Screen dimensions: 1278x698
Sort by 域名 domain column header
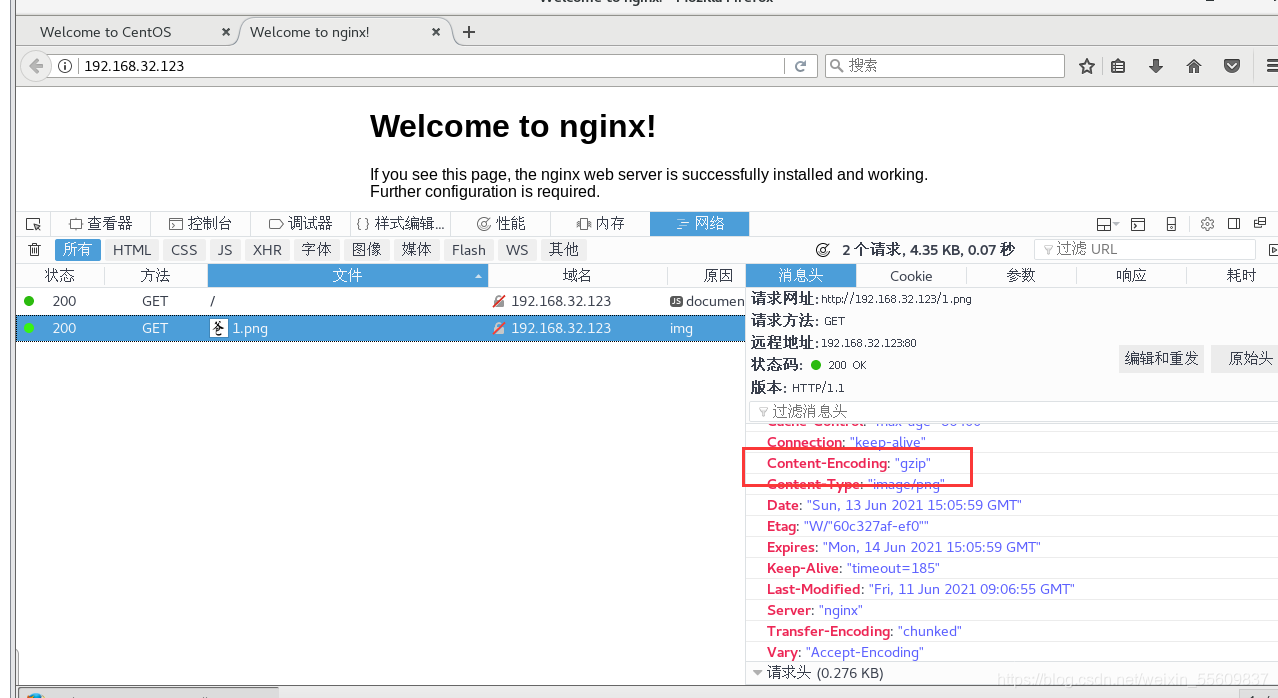(x=577, y=276)
